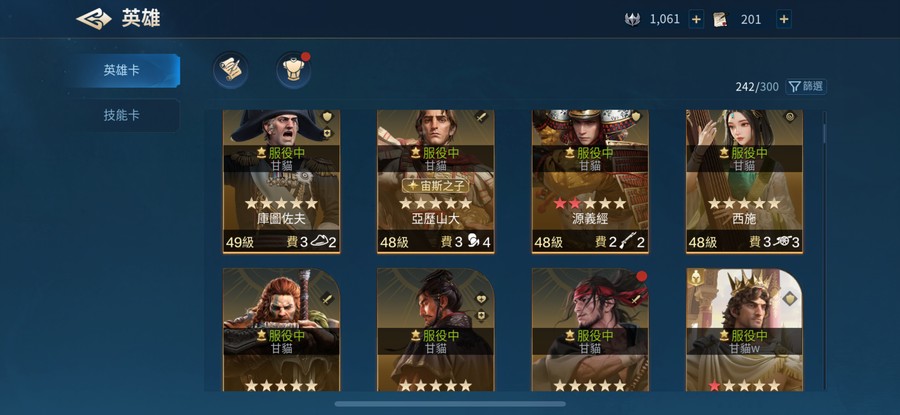Switch to the 技能卡 tab

pyautogui.click(x=122, y=115)
